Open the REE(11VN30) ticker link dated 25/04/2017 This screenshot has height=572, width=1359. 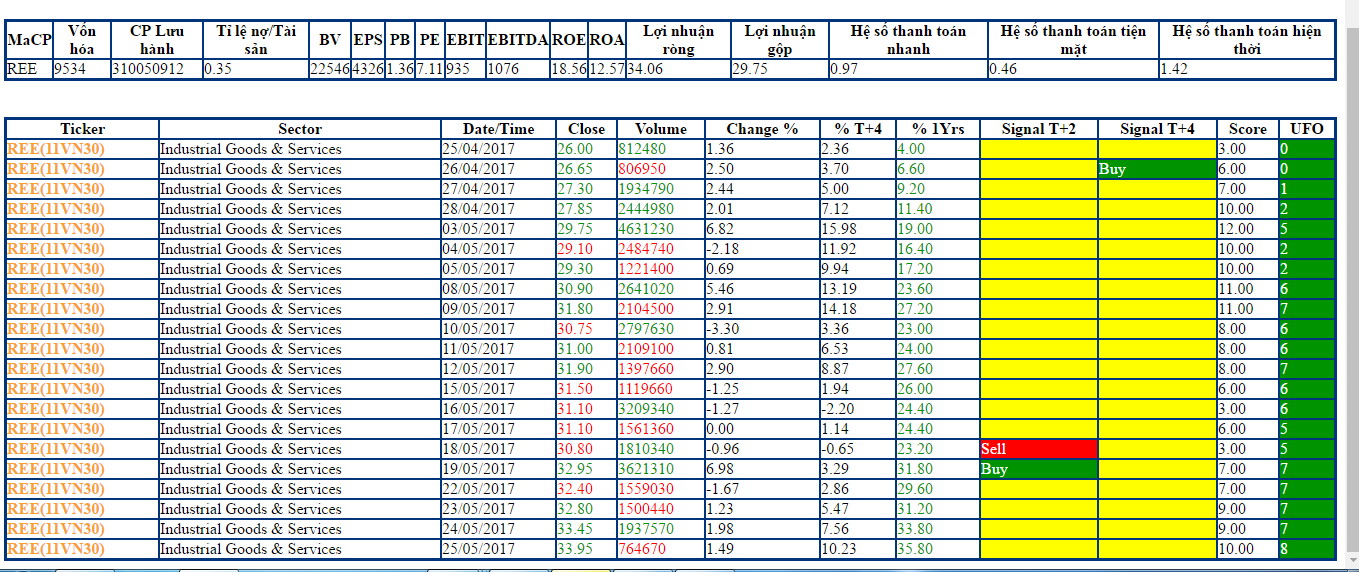[56, 149]
